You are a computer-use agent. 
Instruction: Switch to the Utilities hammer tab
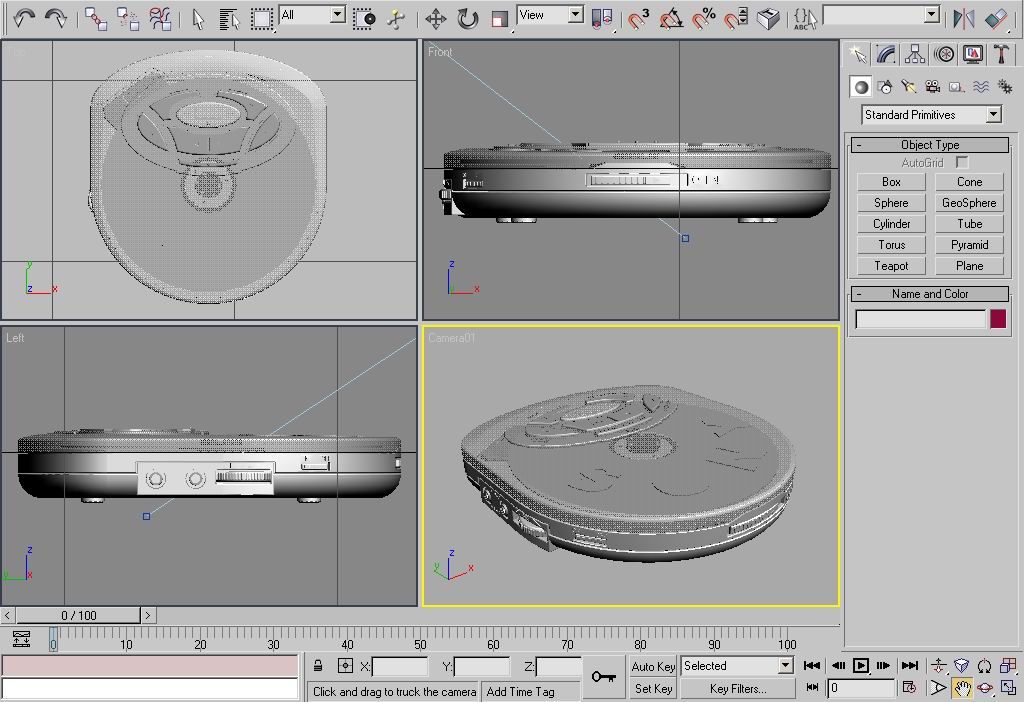click(1001, 54)
